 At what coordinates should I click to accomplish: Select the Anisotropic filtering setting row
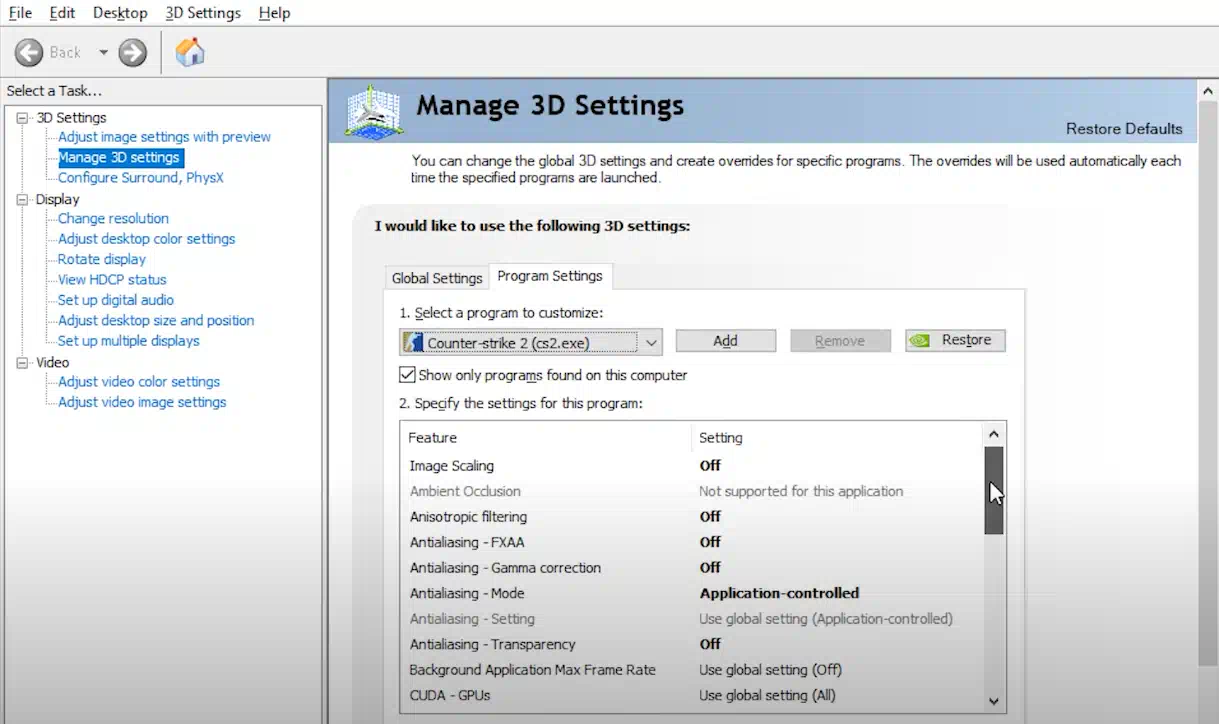(x=468, y=517)
